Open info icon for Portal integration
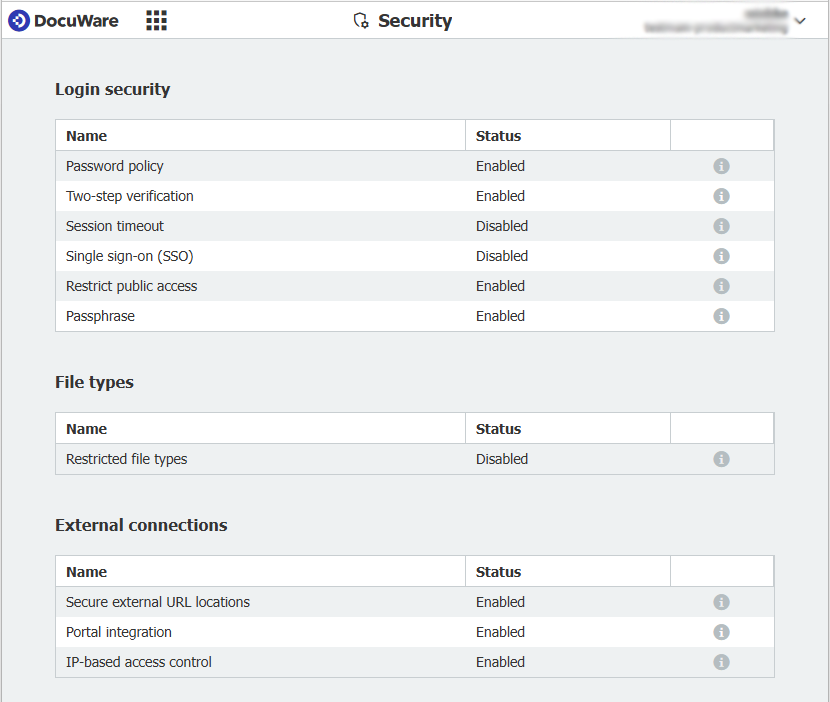 pyautogui.click(x=721, y=632)
